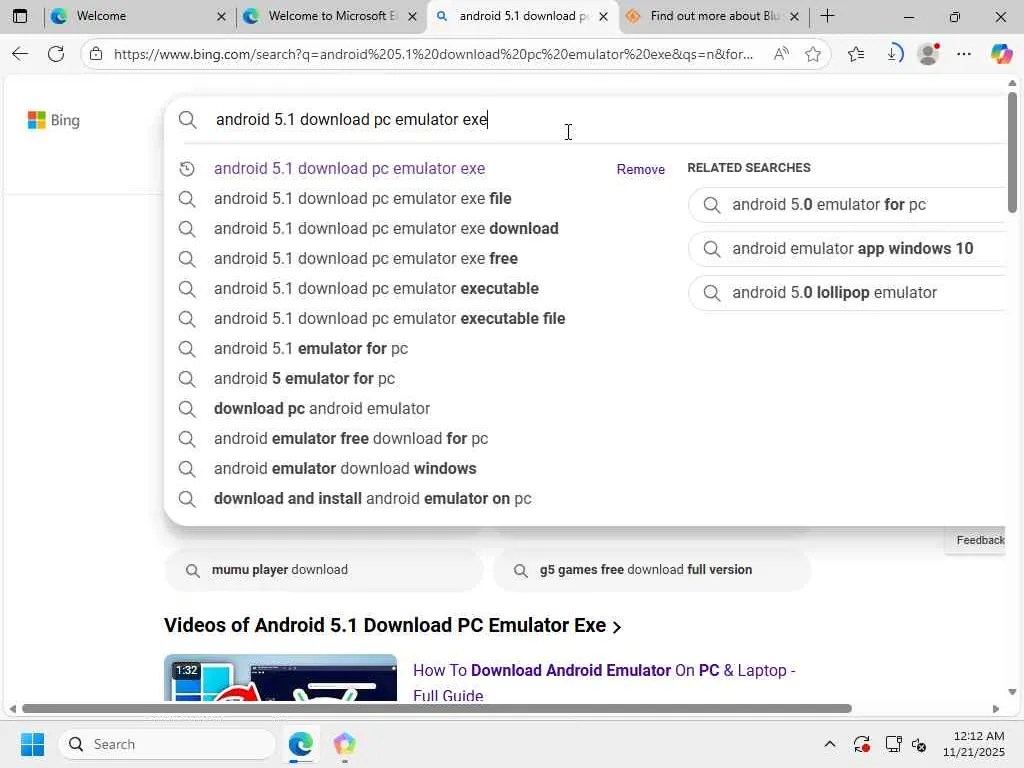This screenshot has height=768, width=1024.
Task: Open Settings and more ellipsis
Action: click(964, 54)
